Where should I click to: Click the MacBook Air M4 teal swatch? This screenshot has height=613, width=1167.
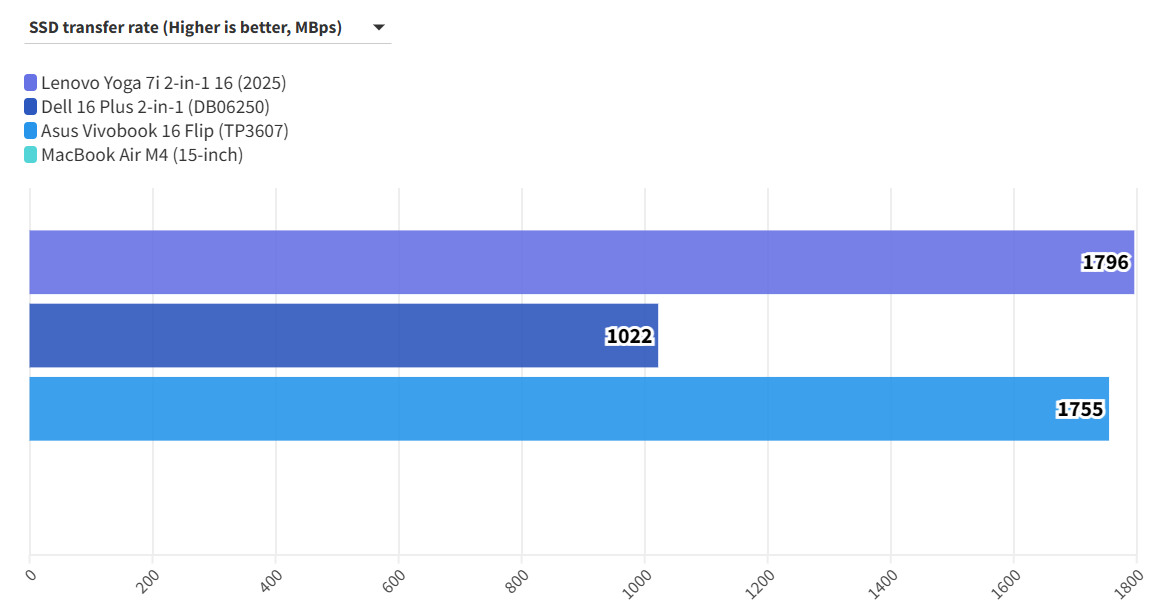pos(31,155)
